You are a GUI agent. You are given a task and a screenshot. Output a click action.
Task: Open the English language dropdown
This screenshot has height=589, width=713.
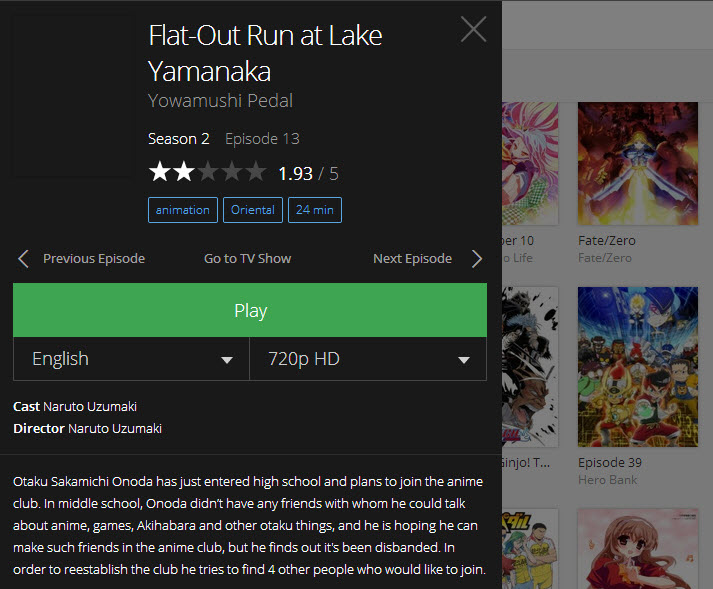131,359
